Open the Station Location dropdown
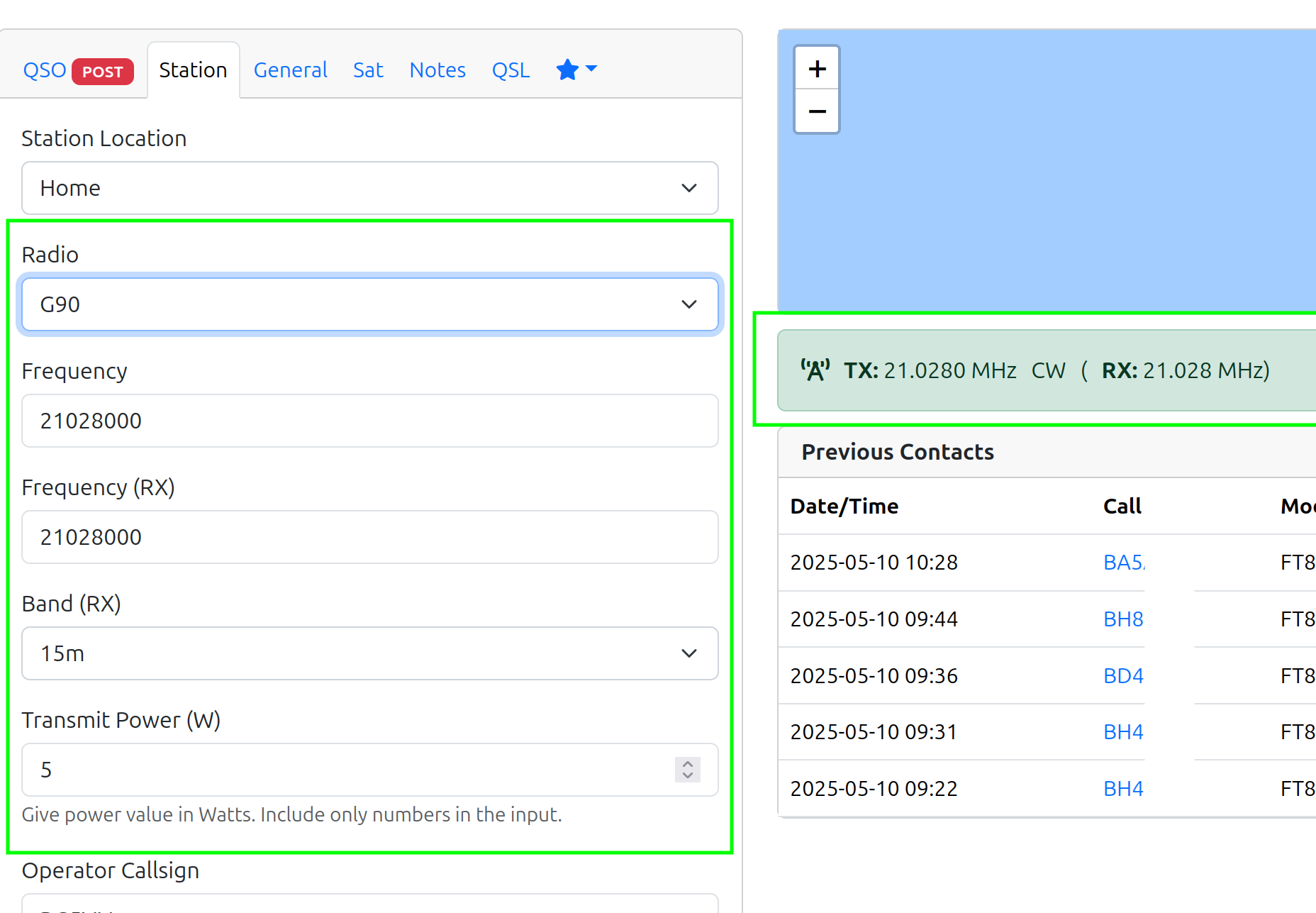Screen dimensions: 1316x913 point(369,188)
